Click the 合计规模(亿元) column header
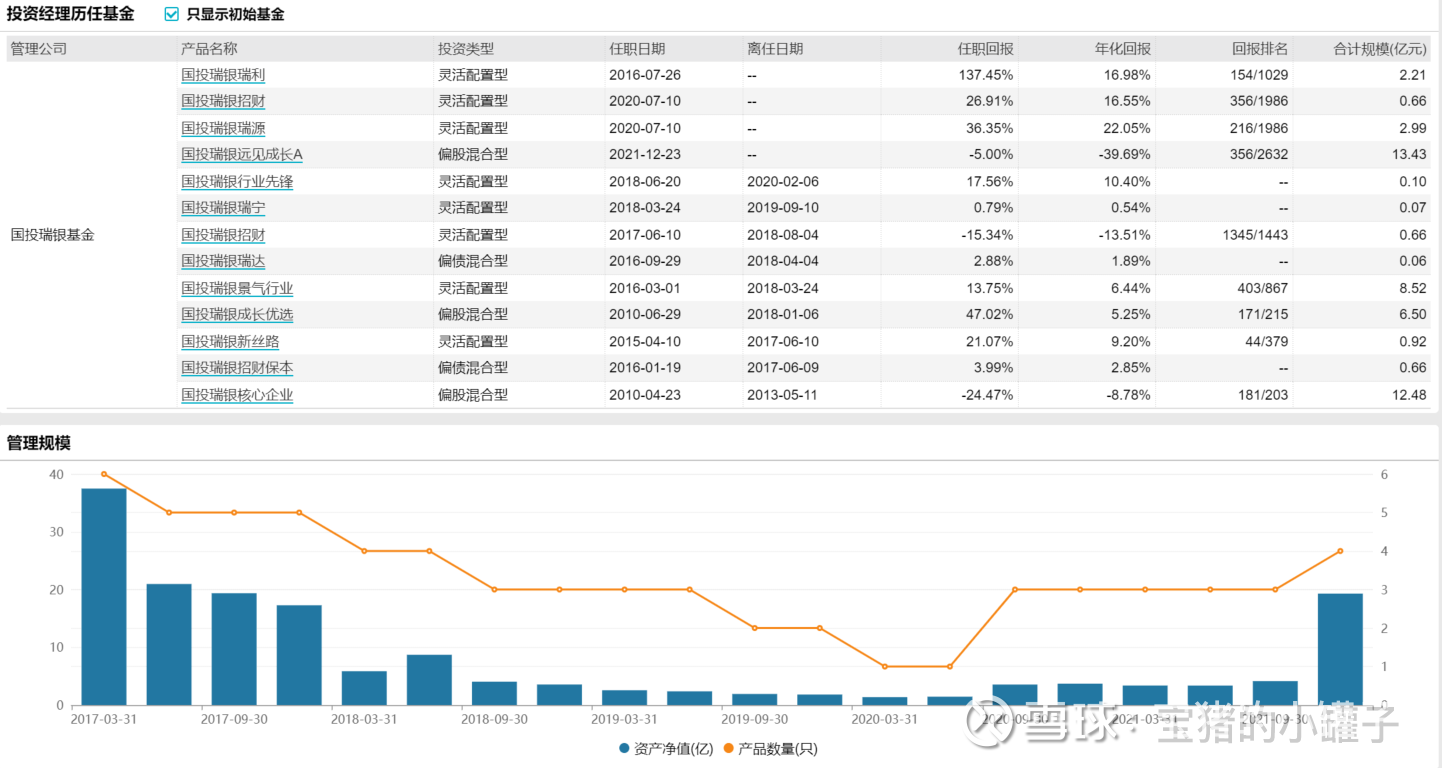Screen dimensions: 1442x768 1380,48
